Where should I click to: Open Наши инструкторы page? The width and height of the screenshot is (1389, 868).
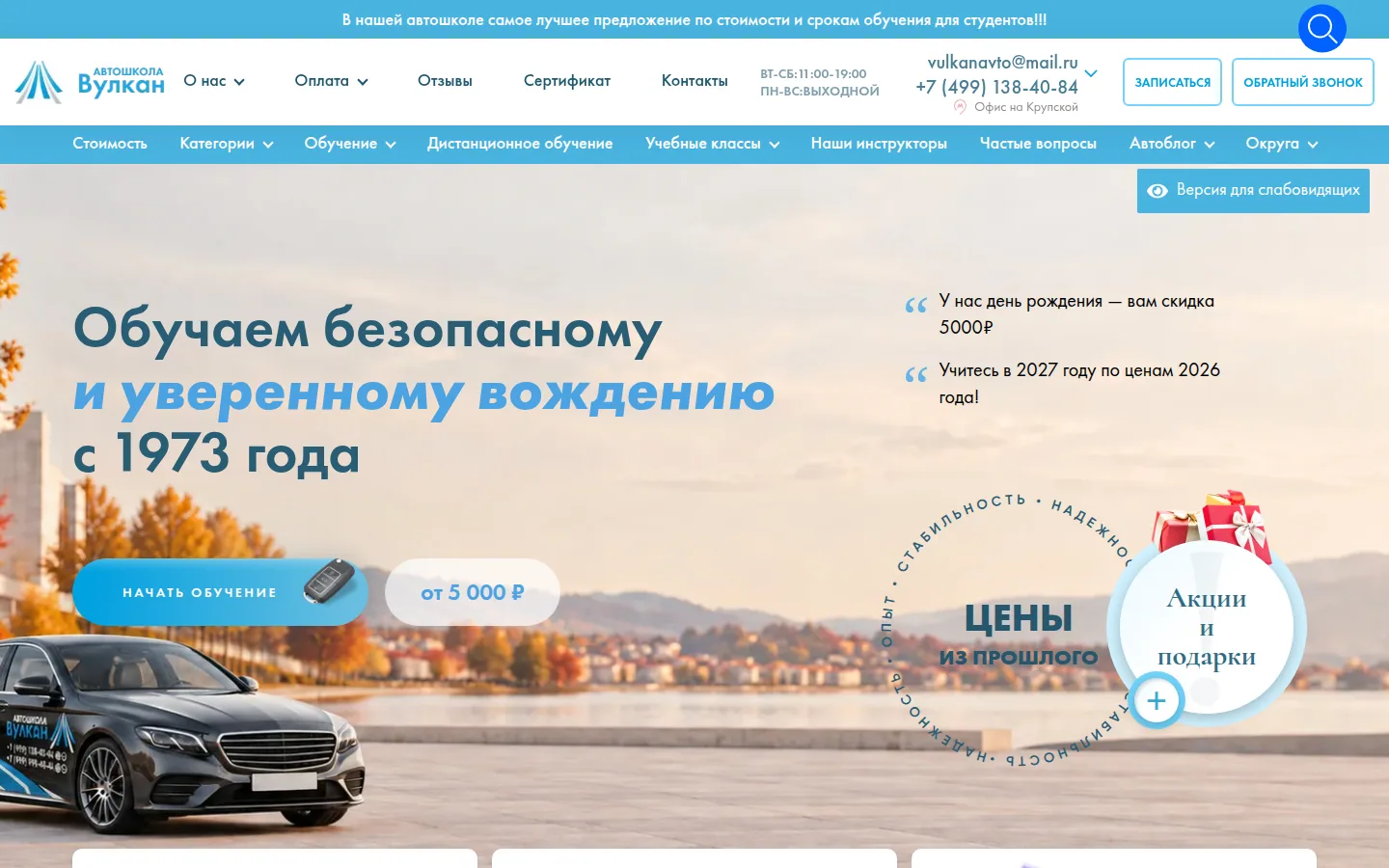pos(879,144)
